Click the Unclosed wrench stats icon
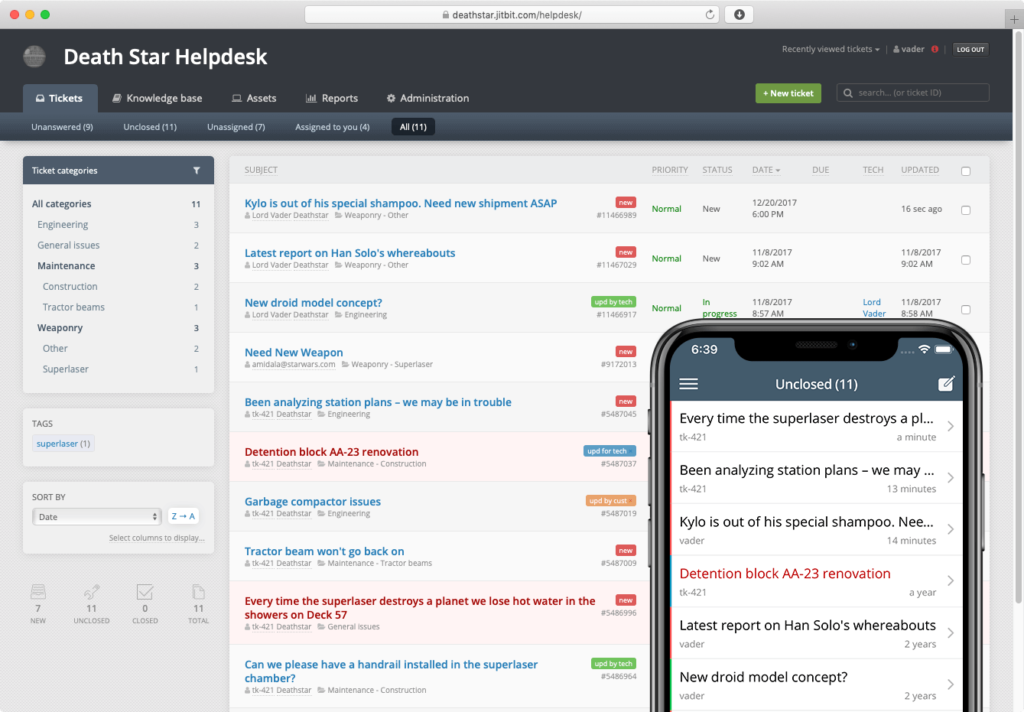1024x712 pixels. [91, 596]
